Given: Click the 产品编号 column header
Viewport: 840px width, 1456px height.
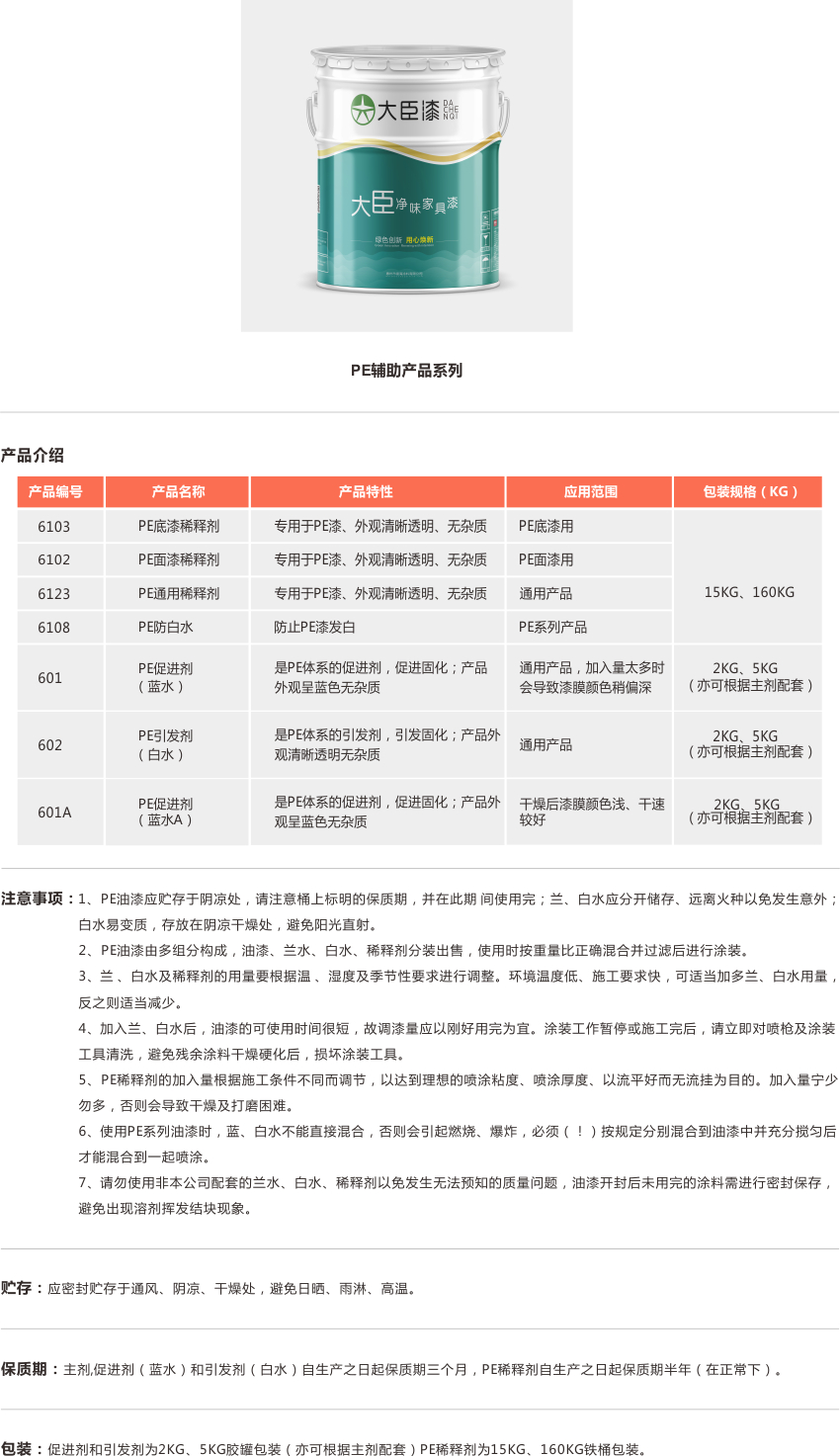Looking at the screenshot, I should (x=55, y=492).
